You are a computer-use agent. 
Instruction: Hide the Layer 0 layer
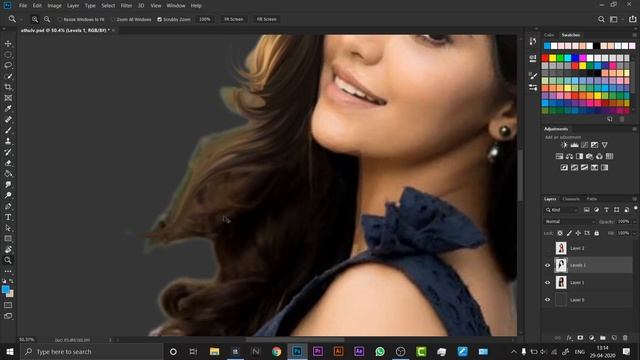(548, 300)
